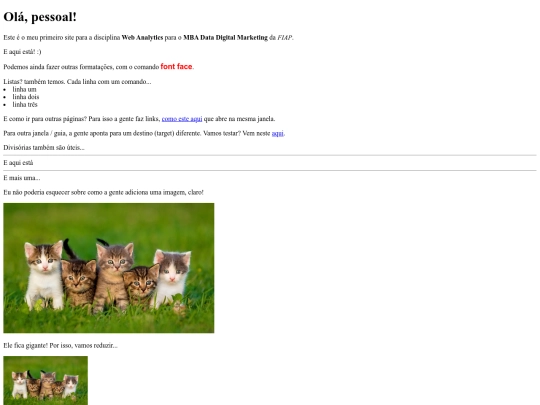This screenshot has height=405, width=540.
Task: Open the 'aqui' new-window link
Action: click(x=278, y=133)
